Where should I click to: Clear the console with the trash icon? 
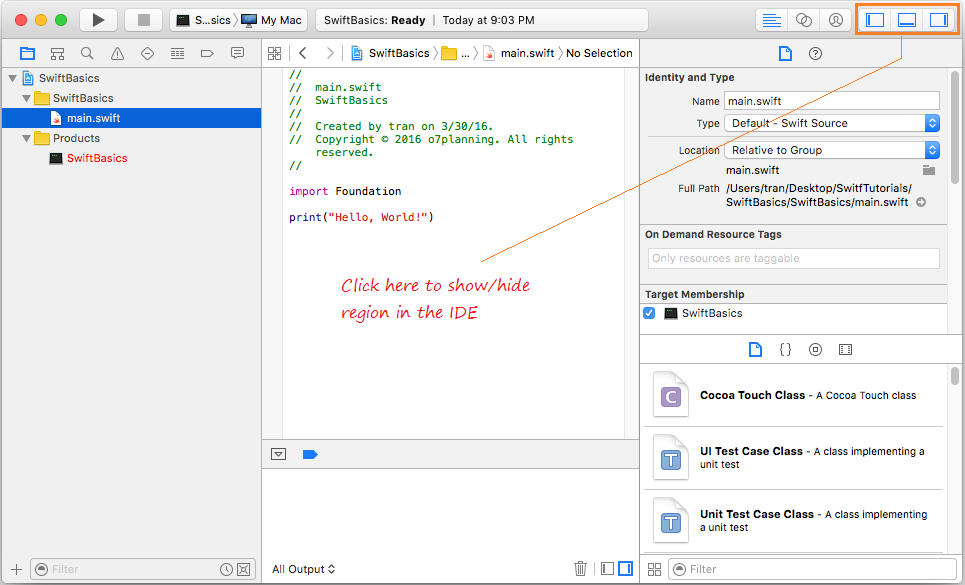click(580, 568)
